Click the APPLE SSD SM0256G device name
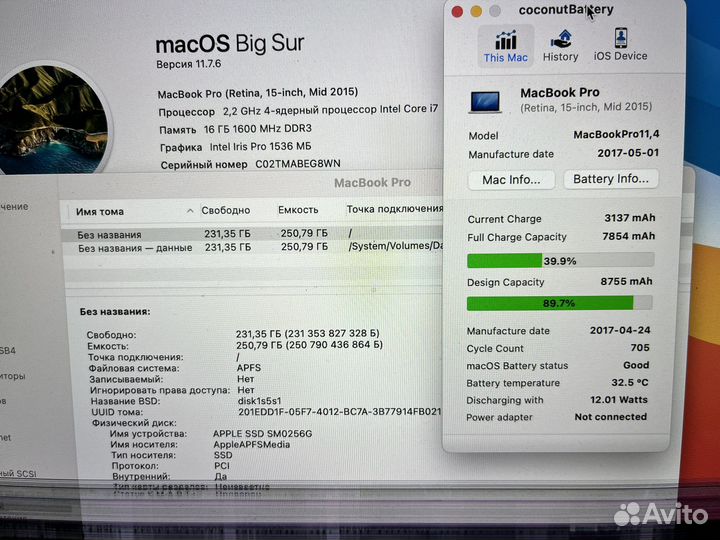The image size is (720, 540). [262, 433]
